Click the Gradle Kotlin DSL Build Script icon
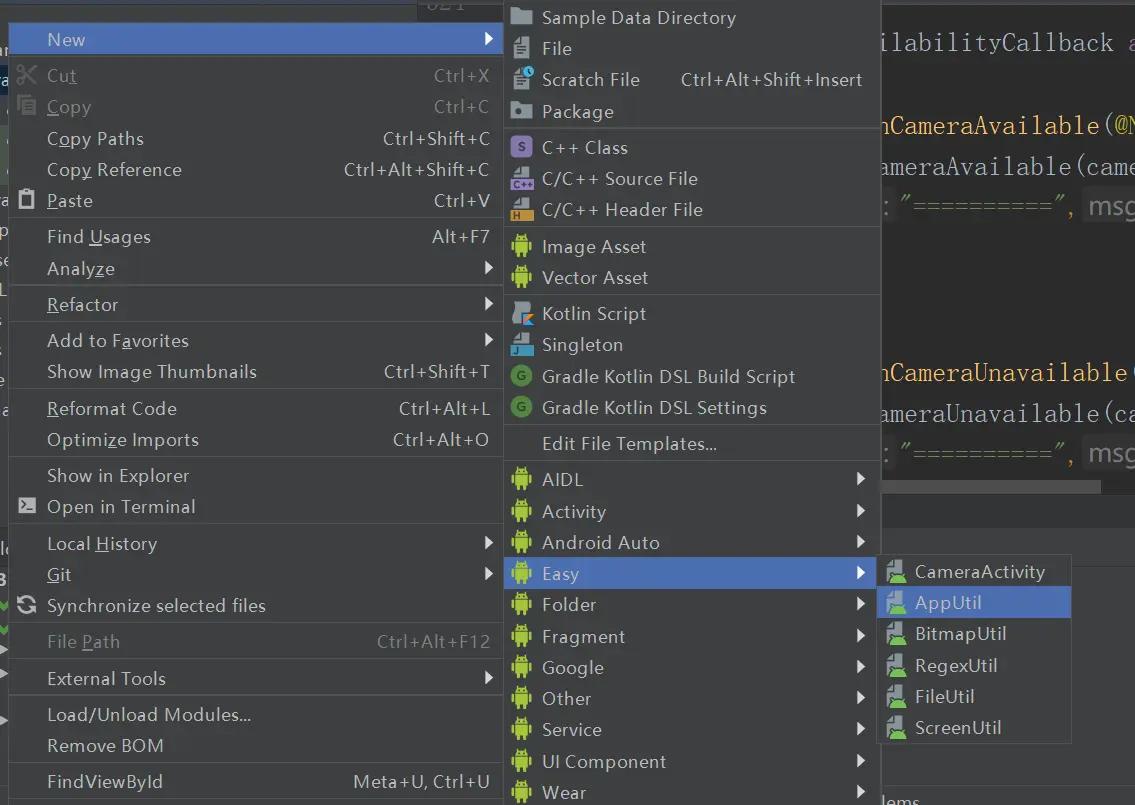This screenshot has height=805, width=1135. (521, 376)
